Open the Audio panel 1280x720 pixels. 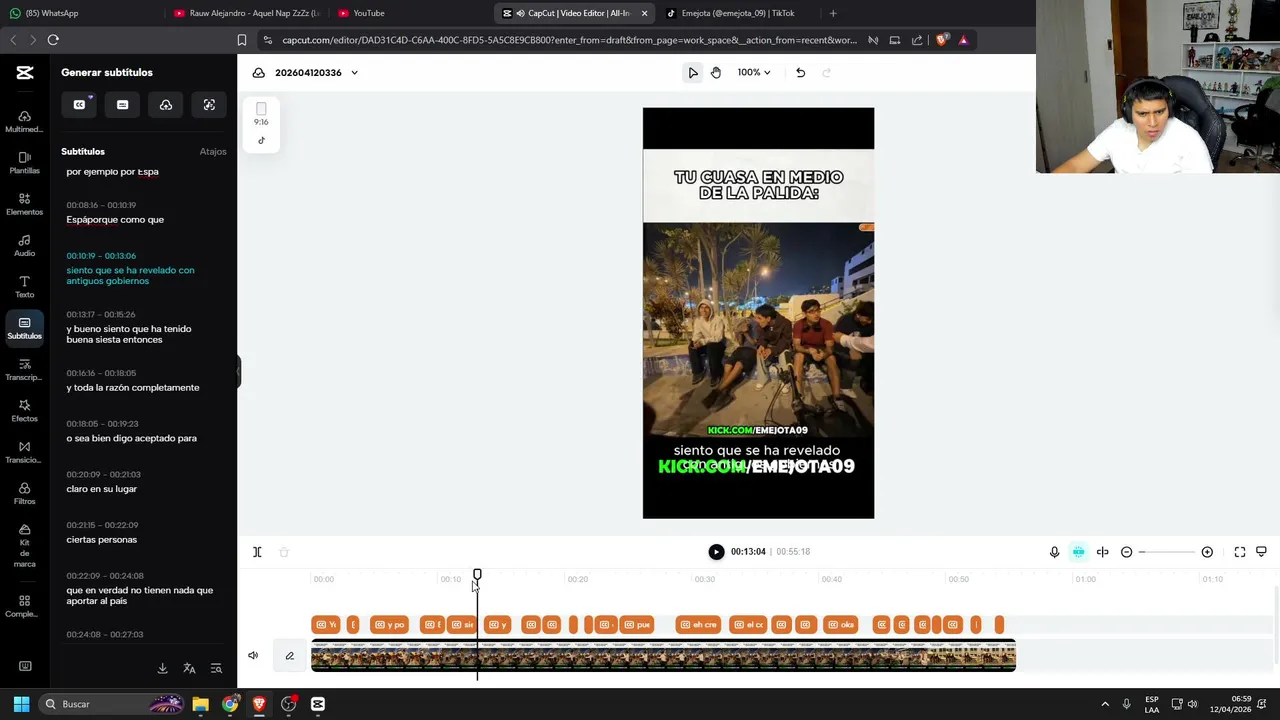24,245
